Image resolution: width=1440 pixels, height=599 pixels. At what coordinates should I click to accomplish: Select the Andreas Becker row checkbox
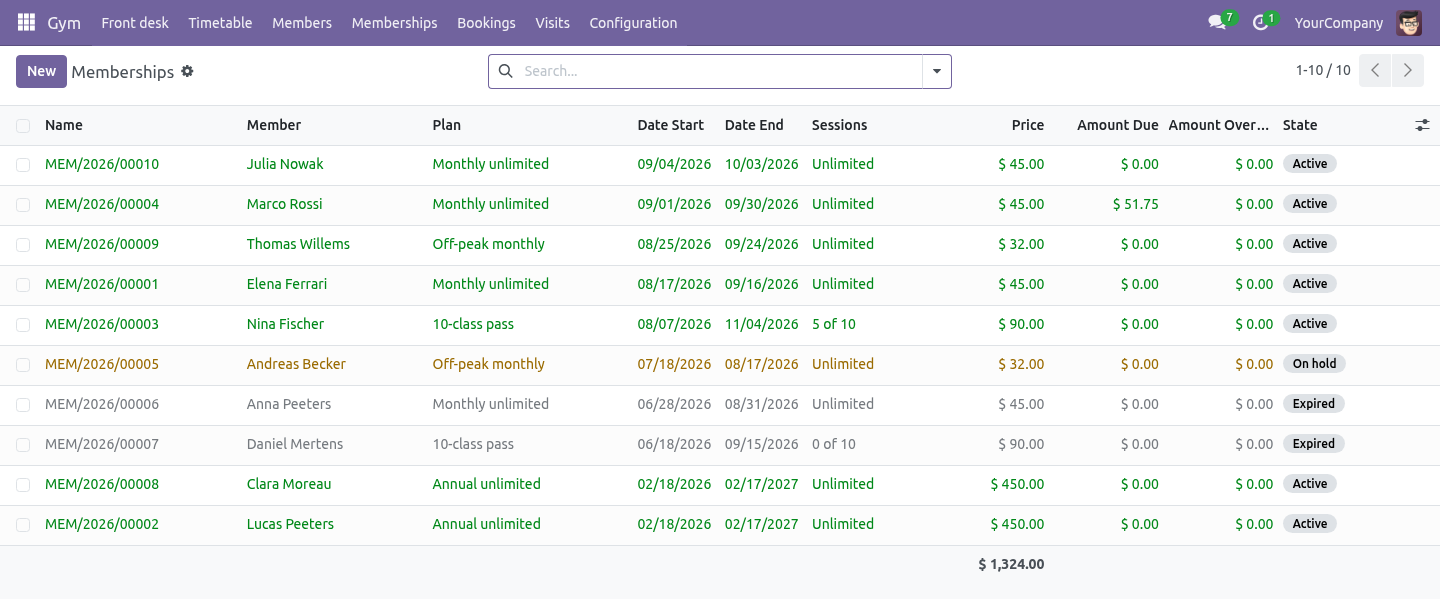pos(23,365)
